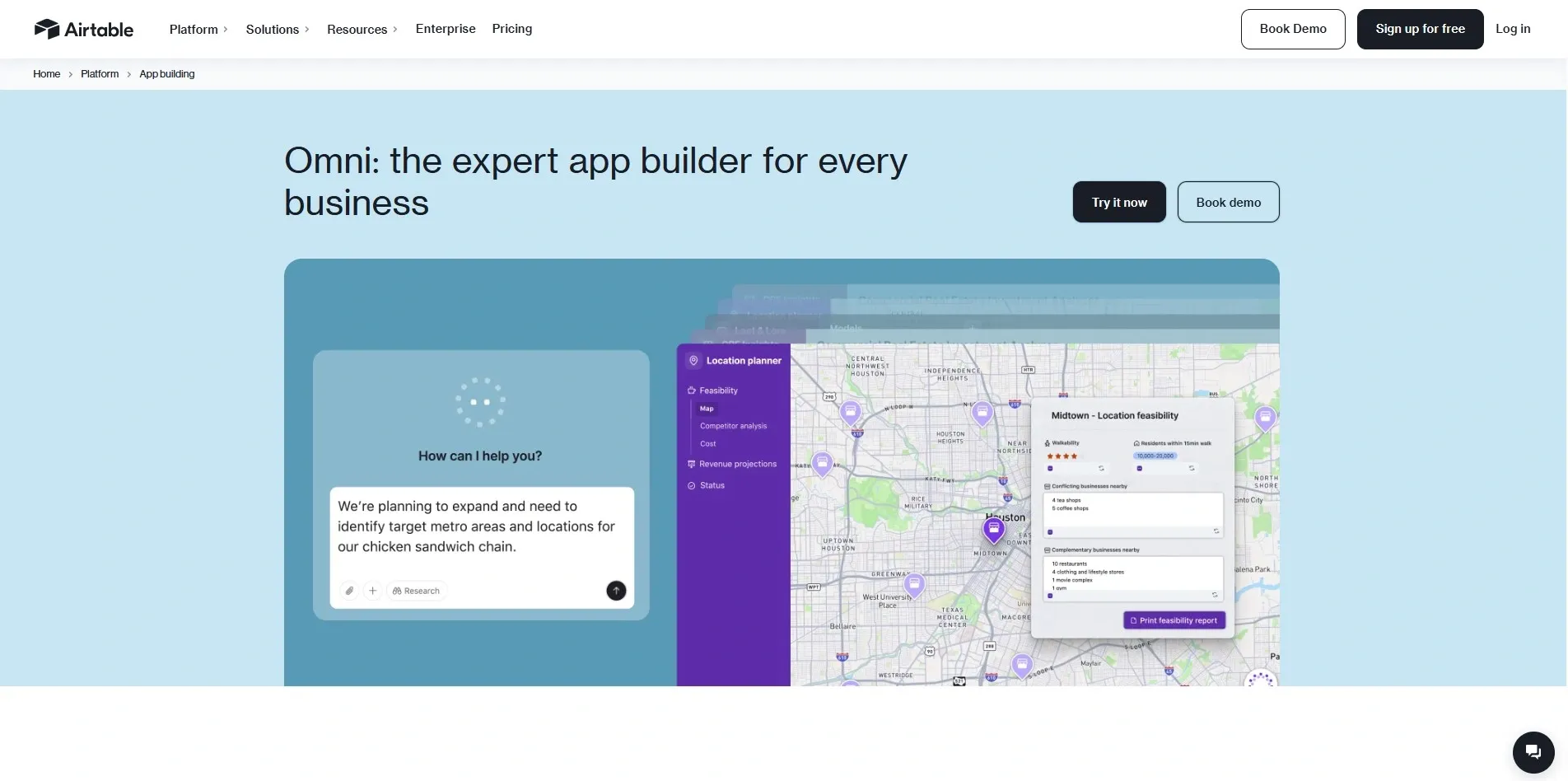Image resolution: width=1568 pixels, height=781 pixels.
Task: Click the plus icon next to the paperclip
Action: pos(372,591)
